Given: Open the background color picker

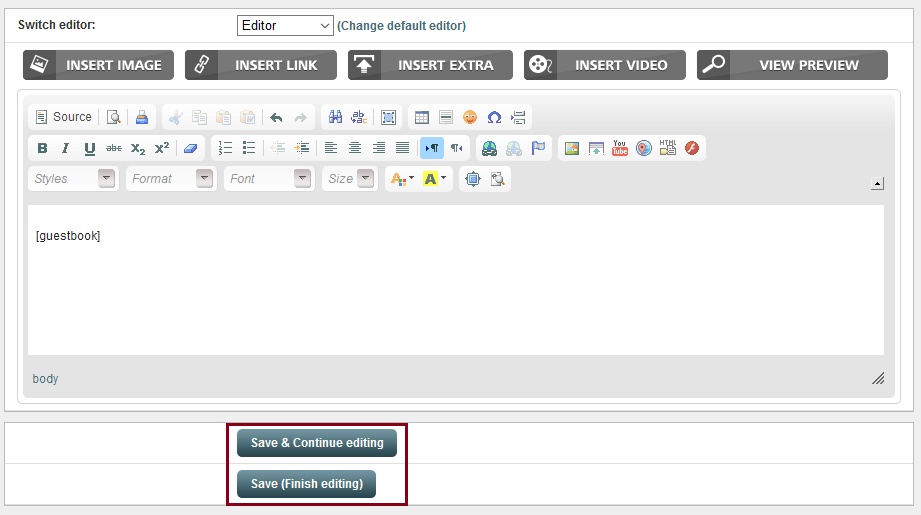Looking at the screenshot, I should (435, 179).
